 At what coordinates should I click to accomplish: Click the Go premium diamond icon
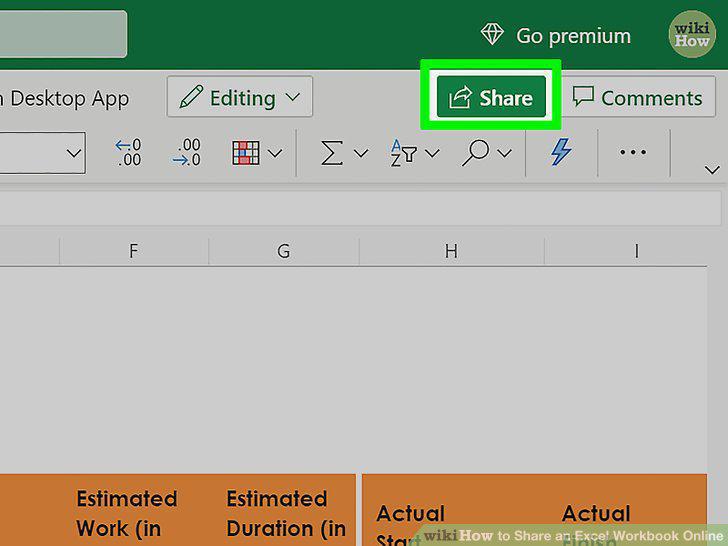point(492,34)
